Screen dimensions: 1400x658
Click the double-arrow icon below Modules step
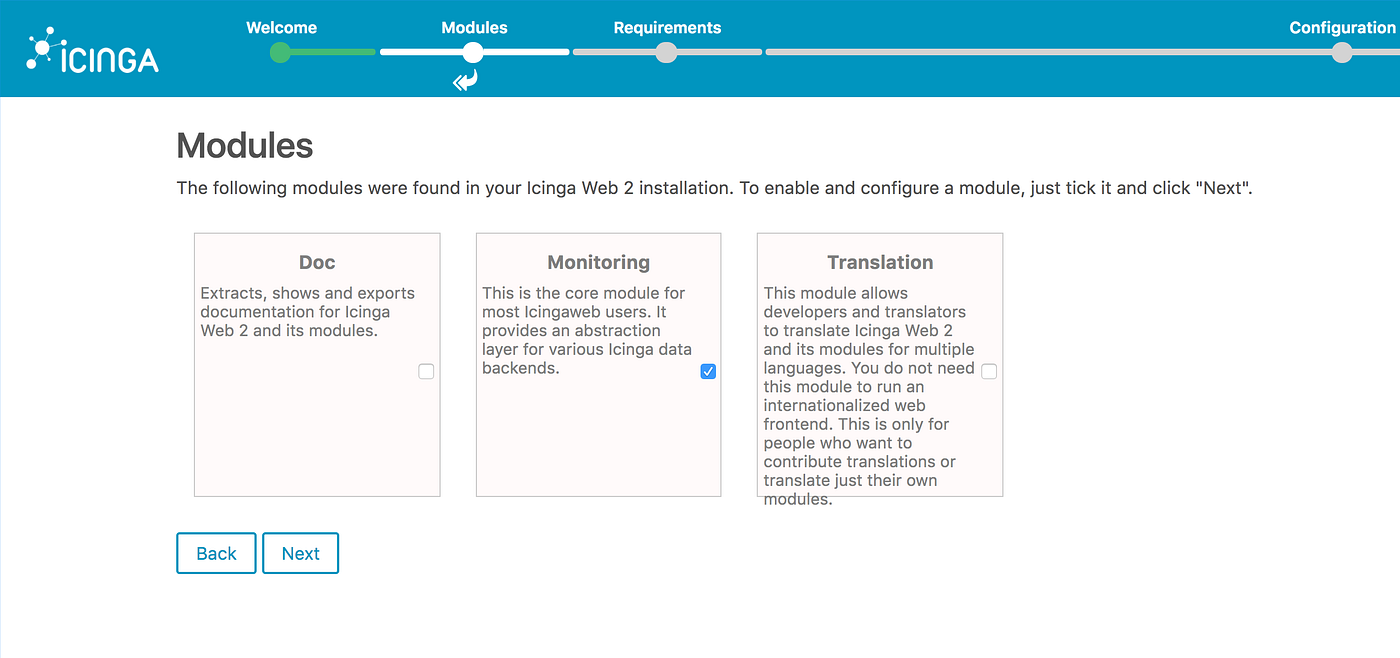[x=464, y=78]
